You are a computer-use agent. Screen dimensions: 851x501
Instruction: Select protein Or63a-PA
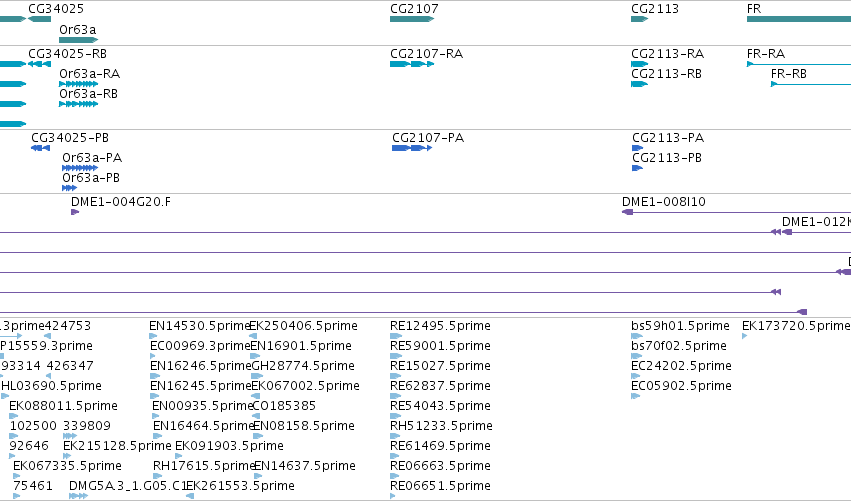pos(92,158)
